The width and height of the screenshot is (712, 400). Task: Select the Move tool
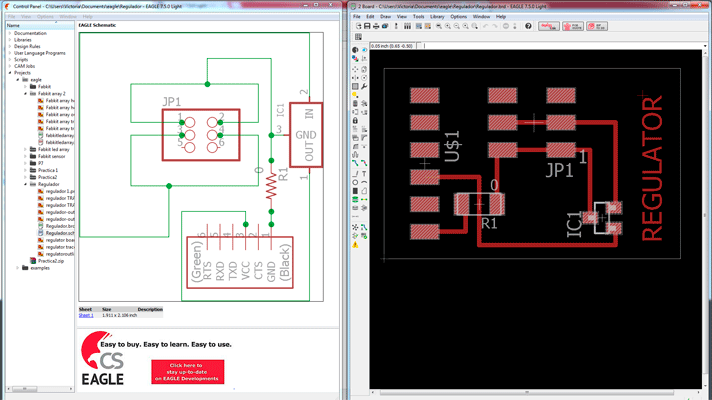pyautogui.click(x=355, y=69)
